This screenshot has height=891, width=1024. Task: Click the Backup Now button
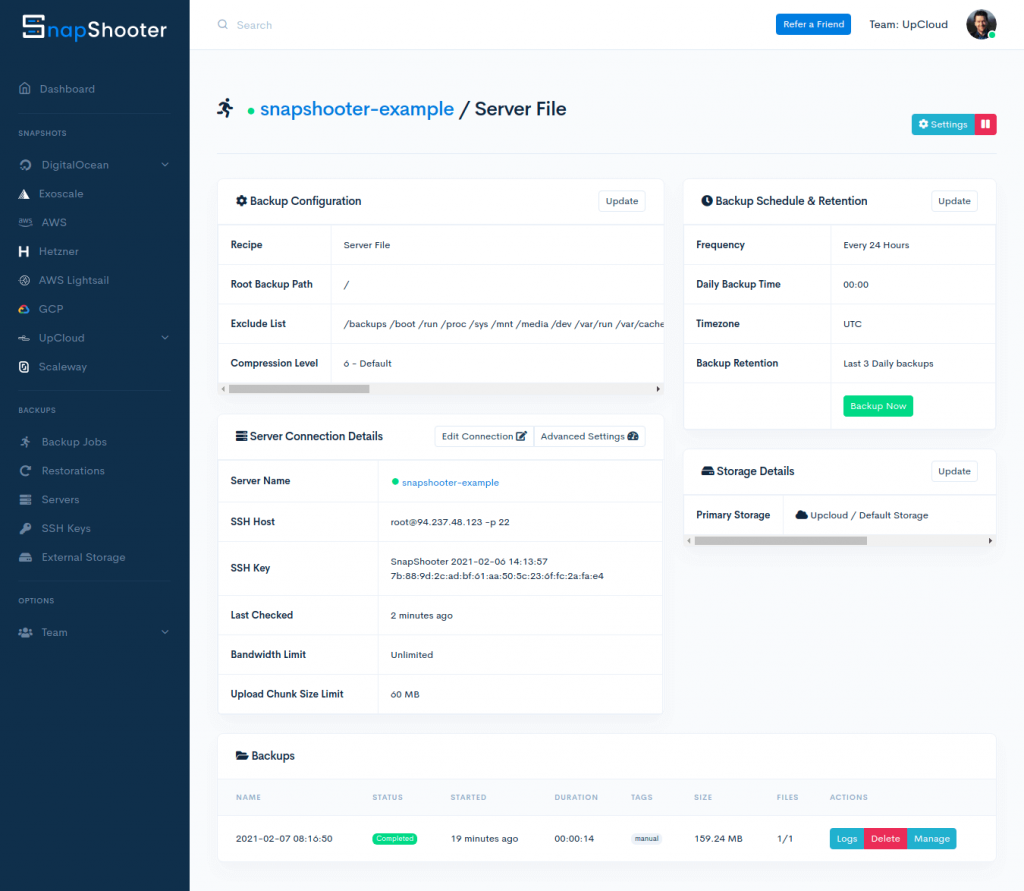click(x=878, y=406)
